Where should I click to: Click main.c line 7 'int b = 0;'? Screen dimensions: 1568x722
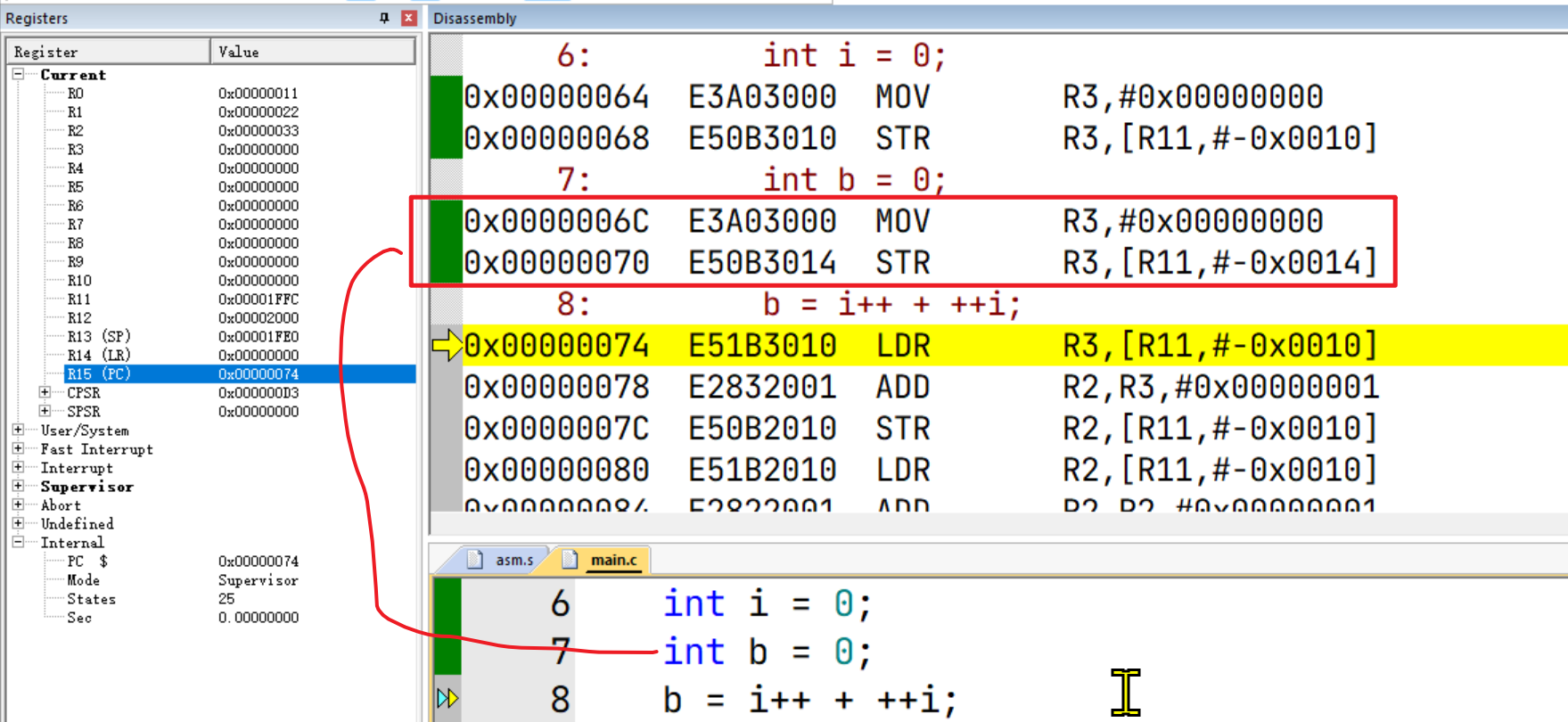tap(767, 652)
